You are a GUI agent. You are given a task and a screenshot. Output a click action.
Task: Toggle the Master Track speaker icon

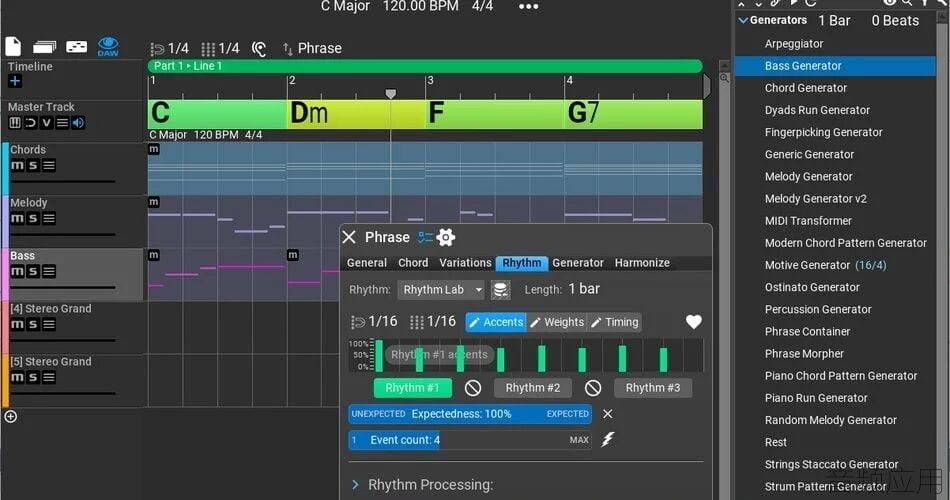click(78, 123)
